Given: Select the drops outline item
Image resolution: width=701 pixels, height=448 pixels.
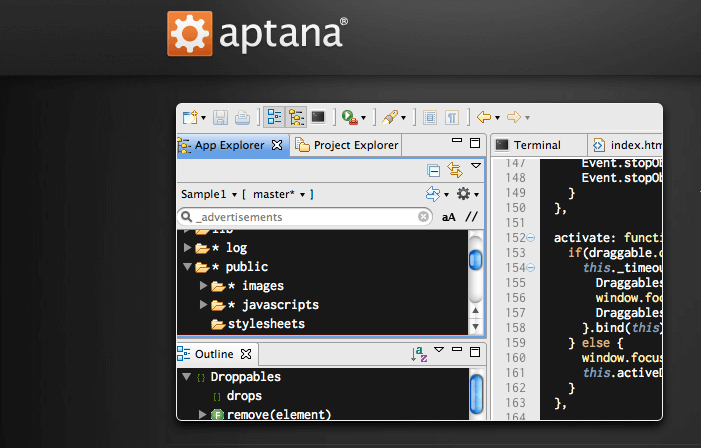Looking at the screenshot, I should pos(244,396).
